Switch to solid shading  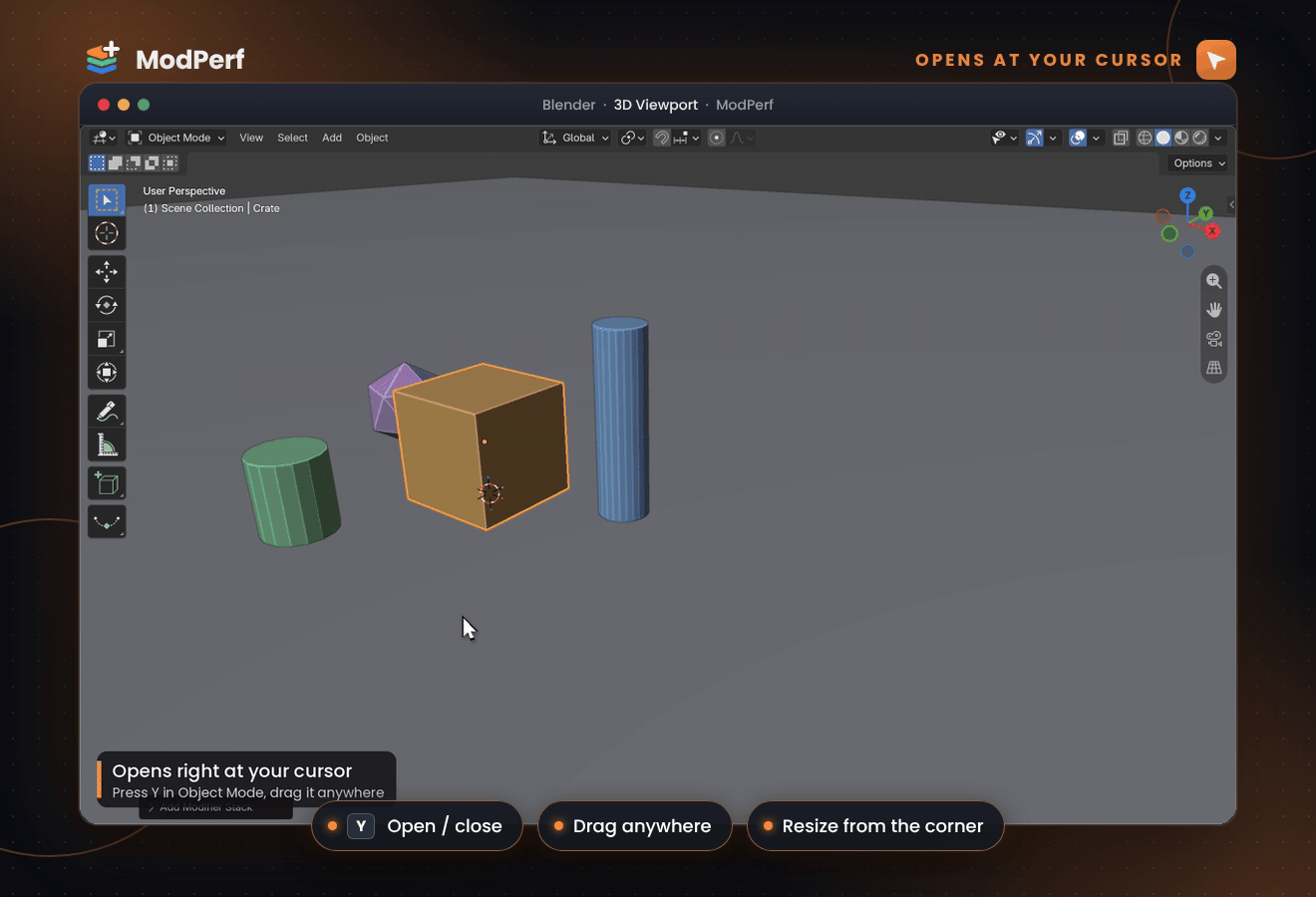(1162, 138)
